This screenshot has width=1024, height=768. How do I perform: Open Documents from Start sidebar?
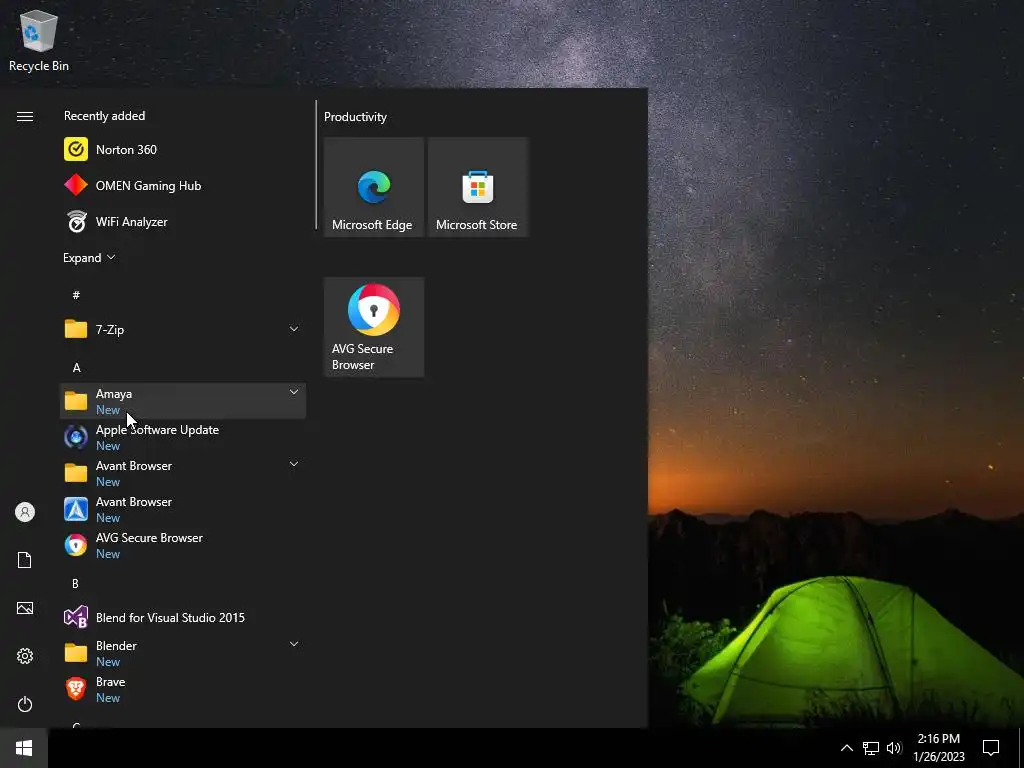click(x=25, y=560)
